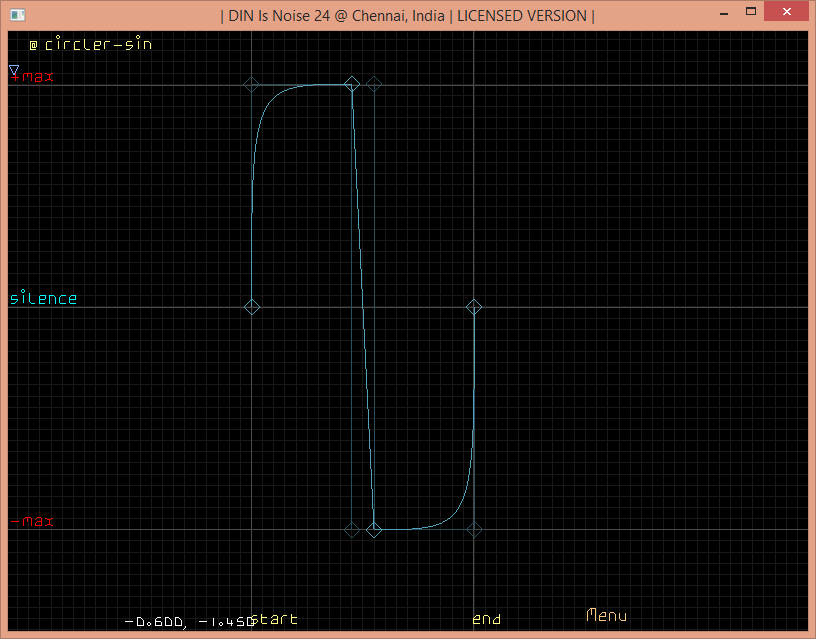The width and height of the screenshot is (816, 639).
Task: Maximize the DIN Is Noise window
Action: point(750,12)
